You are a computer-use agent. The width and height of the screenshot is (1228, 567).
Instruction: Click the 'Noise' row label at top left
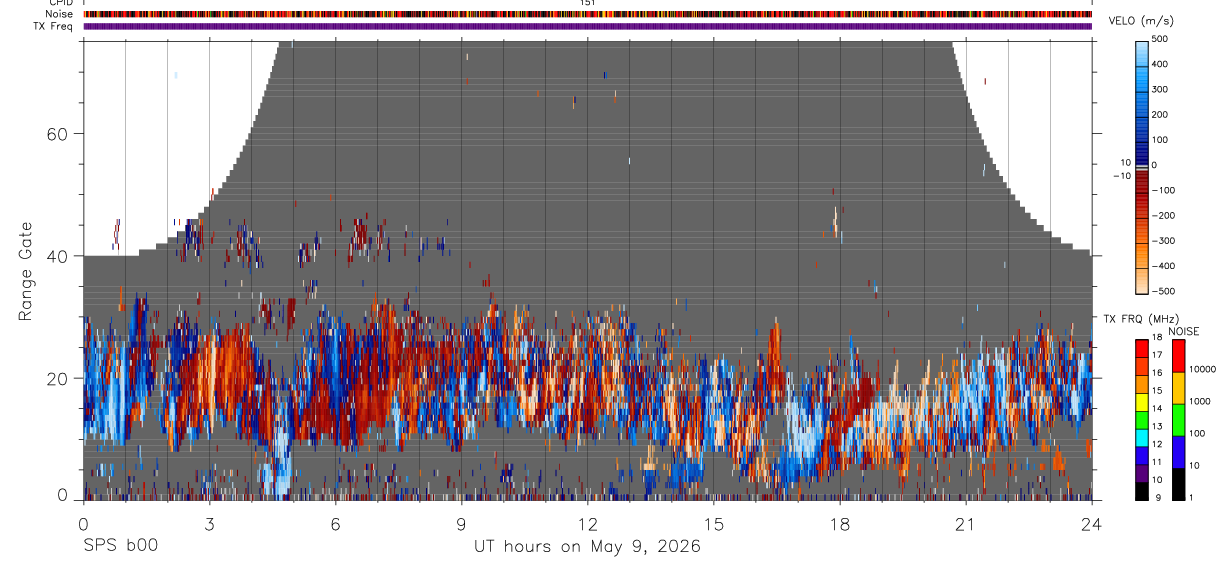[61, 14]
